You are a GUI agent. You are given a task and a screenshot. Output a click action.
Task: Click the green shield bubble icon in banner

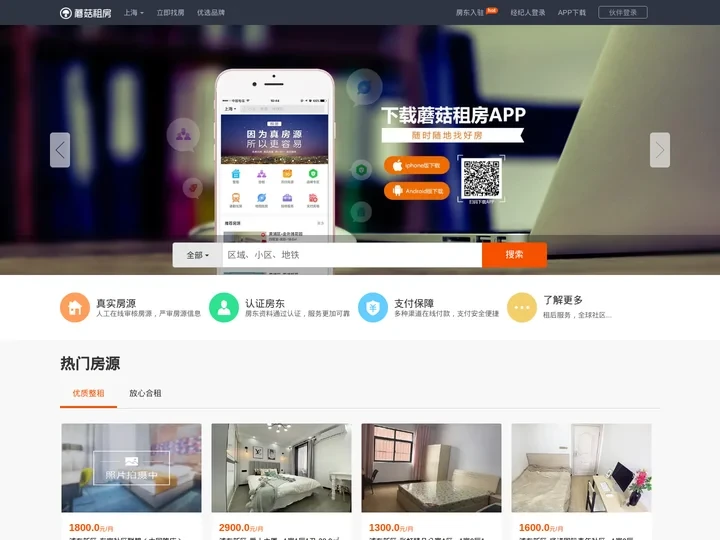tap(361, 170)
